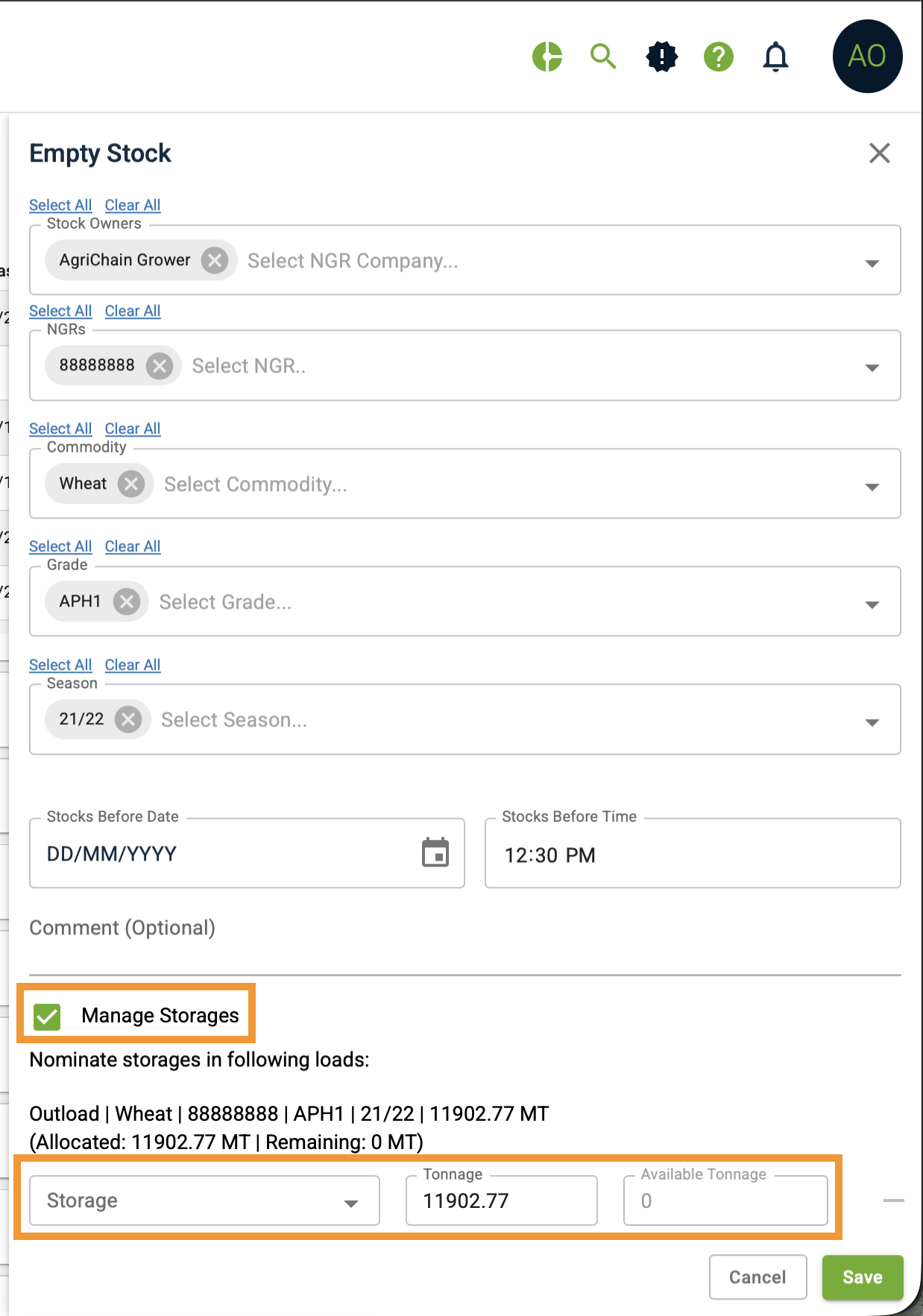Open the notifications bell

[775, 57]
